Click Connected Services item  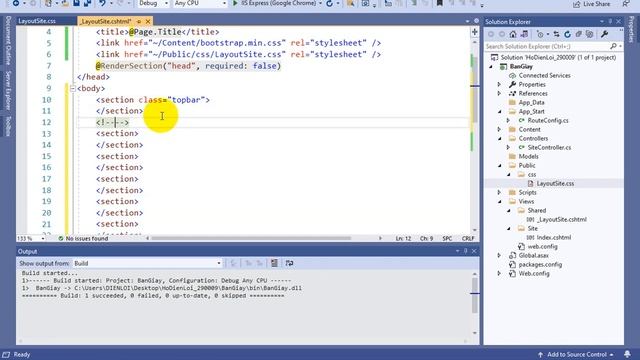[544, 76]
